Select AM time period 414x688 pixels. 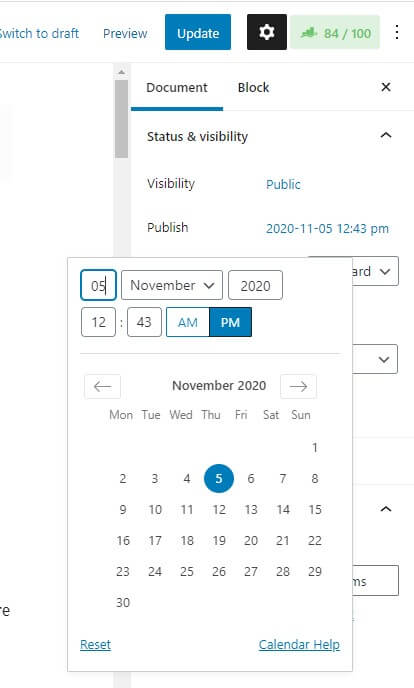pos(188,322)
